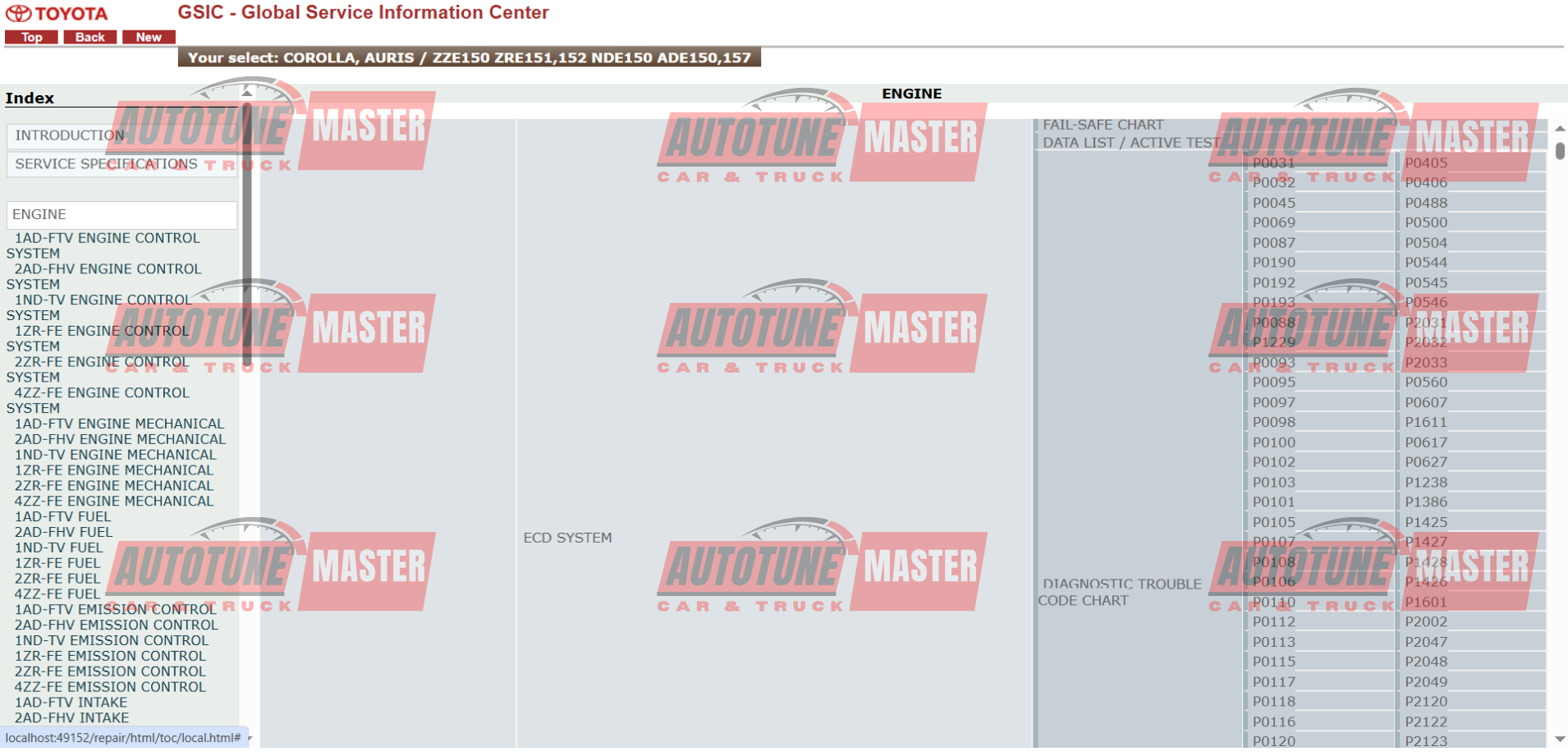1568x756 pixels.
Task: Open 1ZR-FE EMISSION CONTROL
Action: (110, 657)
